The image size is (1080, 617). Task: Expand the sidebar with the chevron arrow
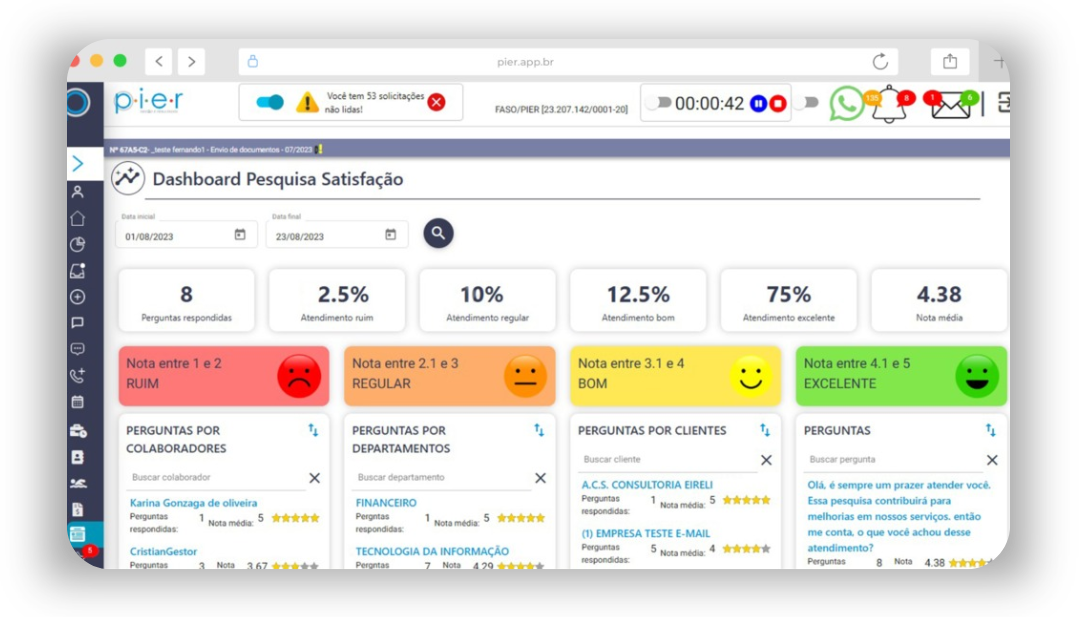click(x=78, y=163)
